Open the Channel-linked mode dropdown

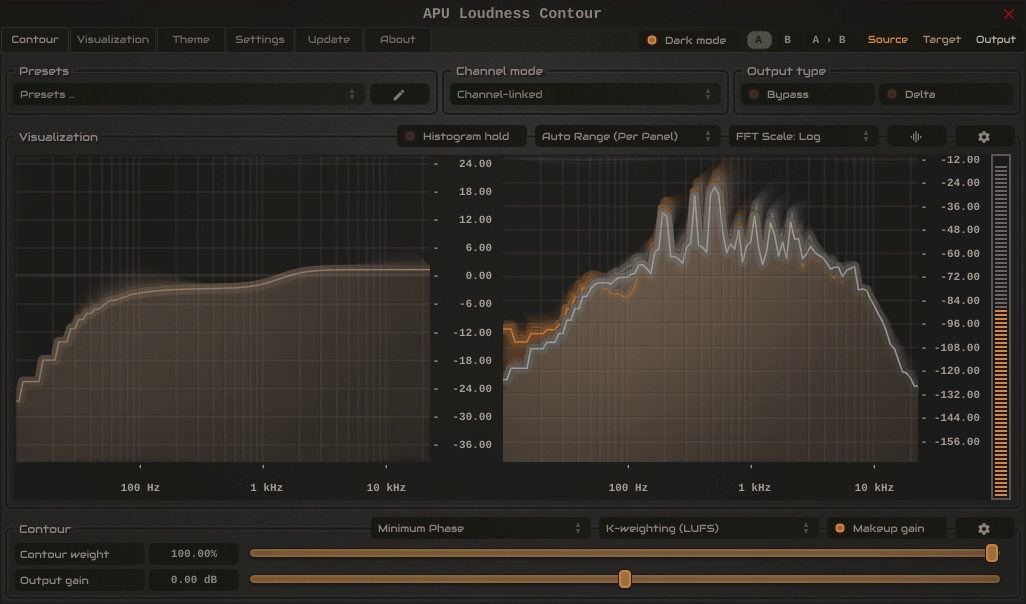pyautogui.click(x=585, y=95)
